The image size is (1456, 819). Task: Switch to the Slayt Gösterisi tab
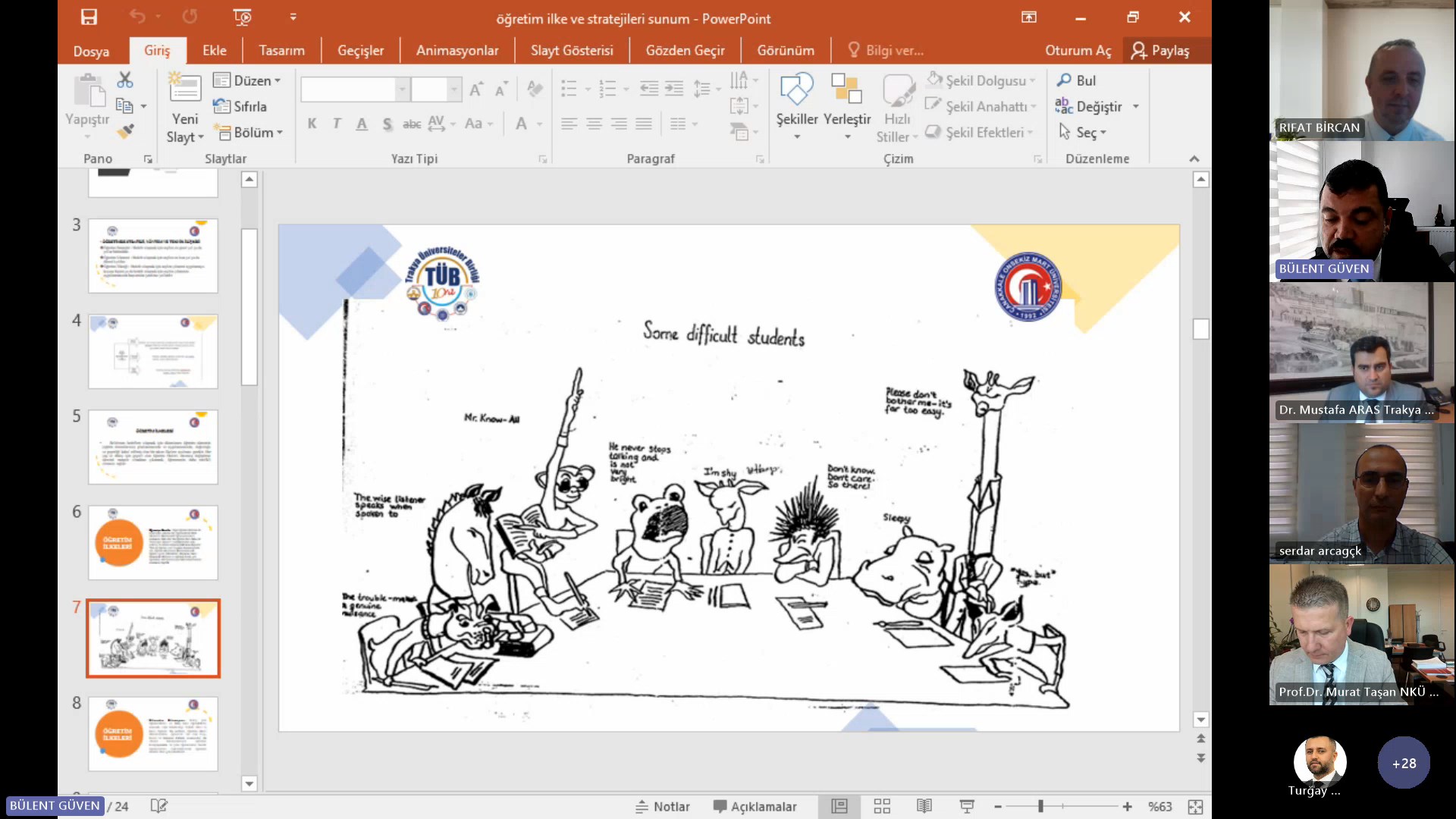[x=572, y=50]
